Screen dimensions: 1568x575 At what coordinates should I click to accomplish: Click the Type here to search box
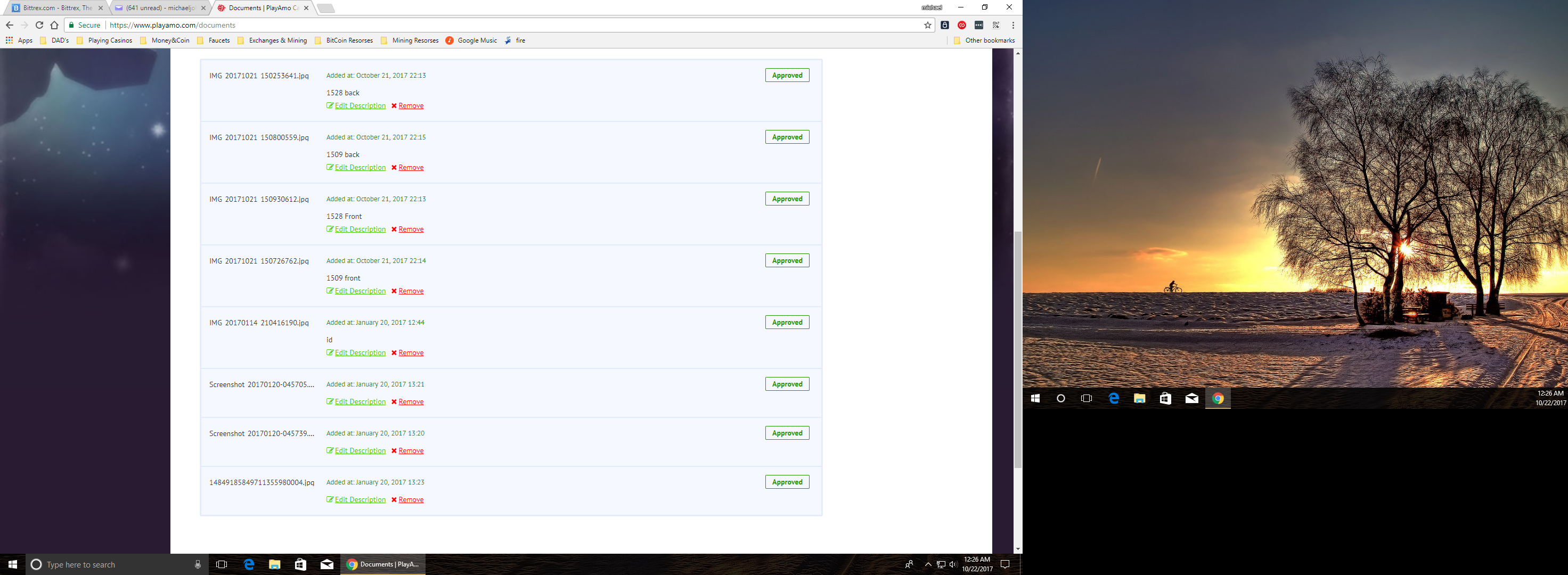tap(116, 565)
